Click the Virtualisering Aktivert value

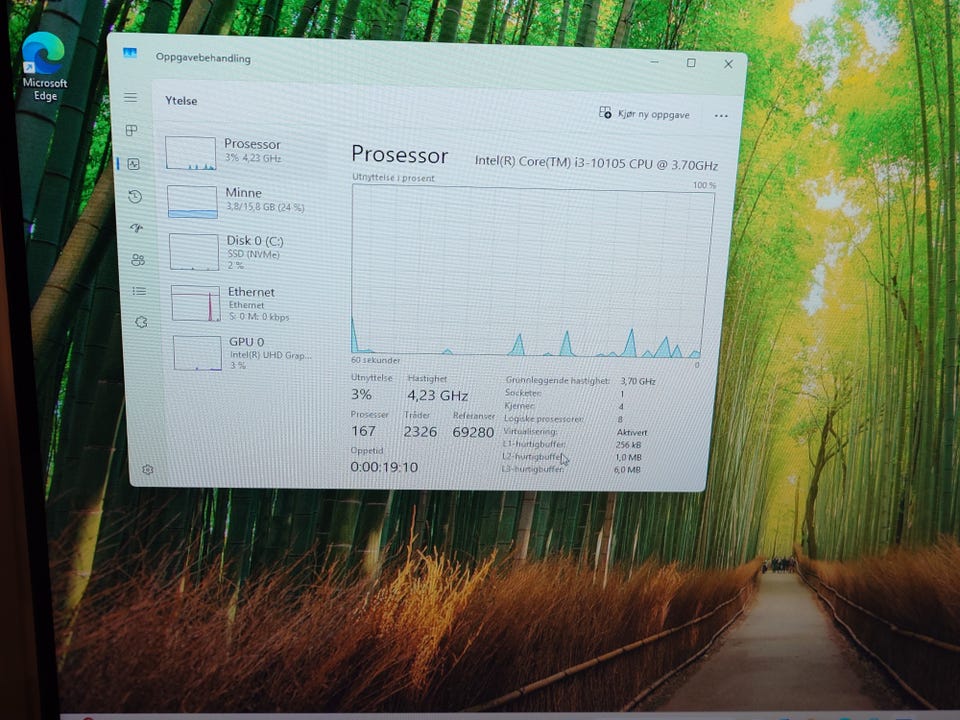click(x=632, y=432)
